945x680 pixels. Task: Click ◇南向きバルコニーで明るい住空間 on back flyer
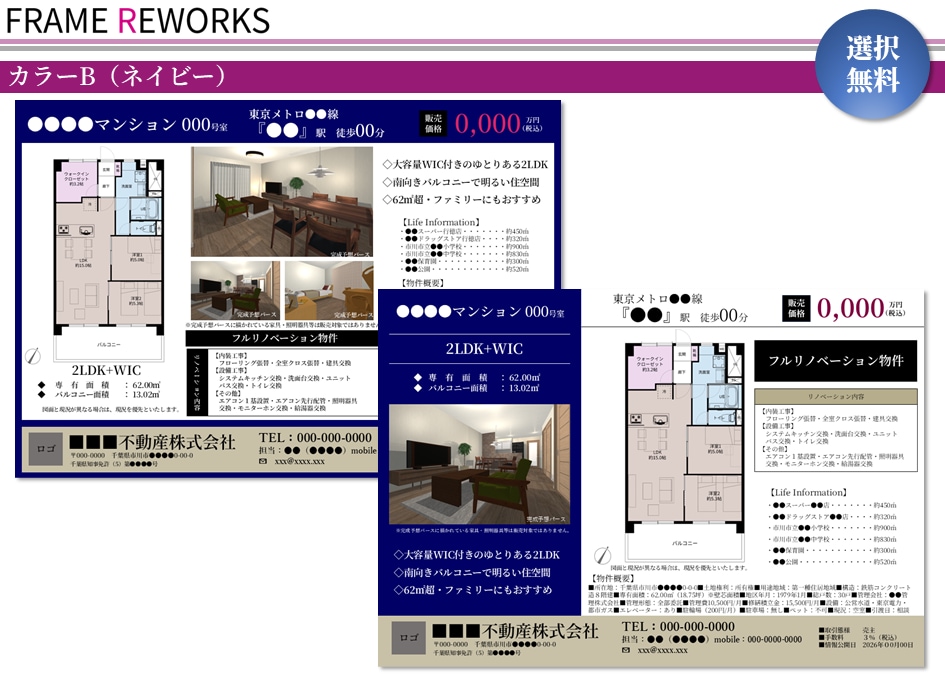click(461, 181)
